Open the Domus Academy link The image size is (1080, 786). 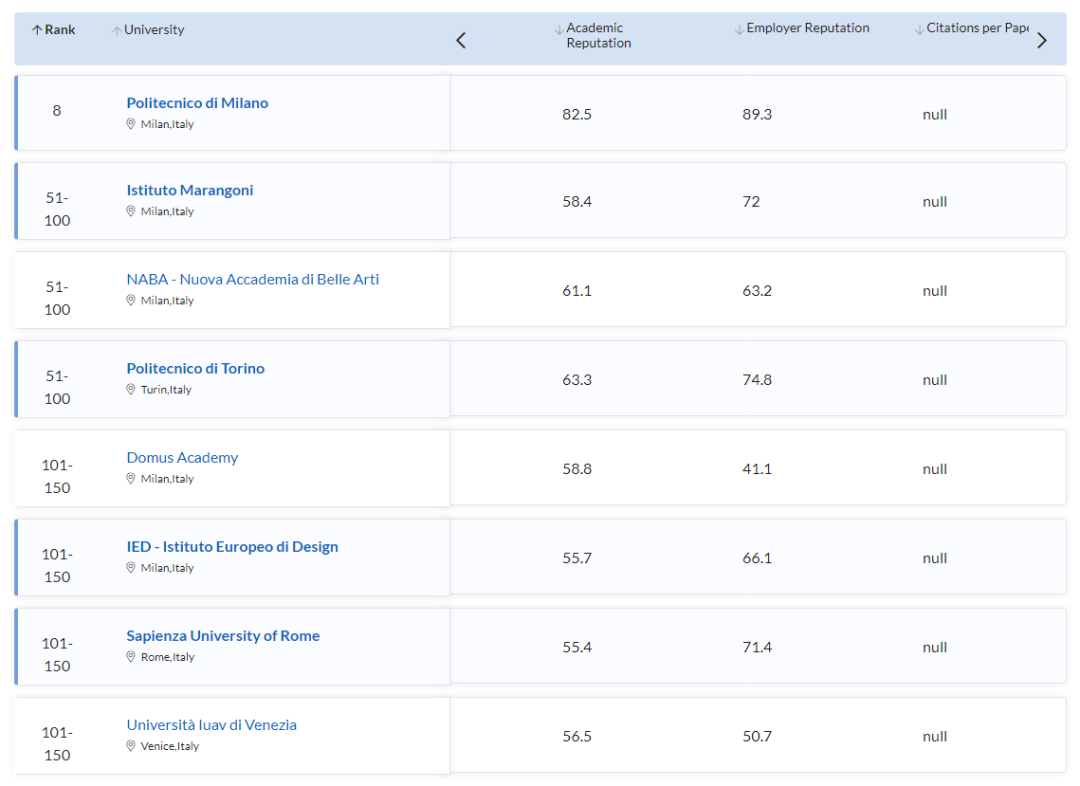(x=182, y=458)
